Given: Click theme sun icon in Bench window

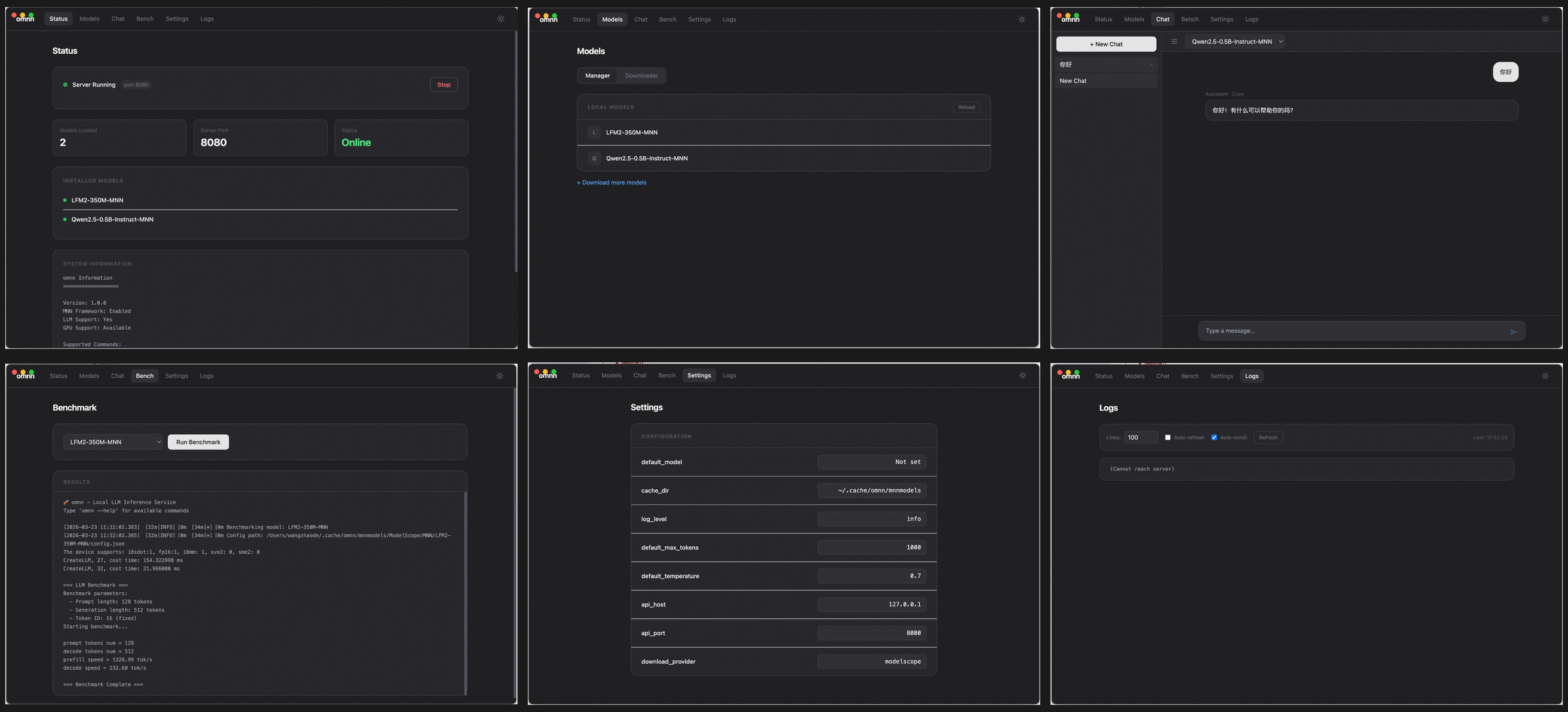Looking at the screenshot, I should [x=500, y=376].
